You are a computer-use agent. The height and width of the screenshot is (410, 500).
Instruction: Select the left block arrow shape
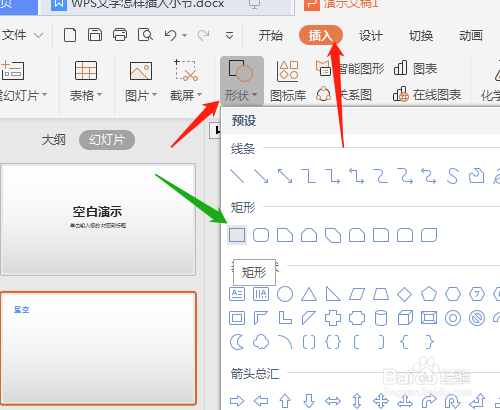(x=261, y=401)
